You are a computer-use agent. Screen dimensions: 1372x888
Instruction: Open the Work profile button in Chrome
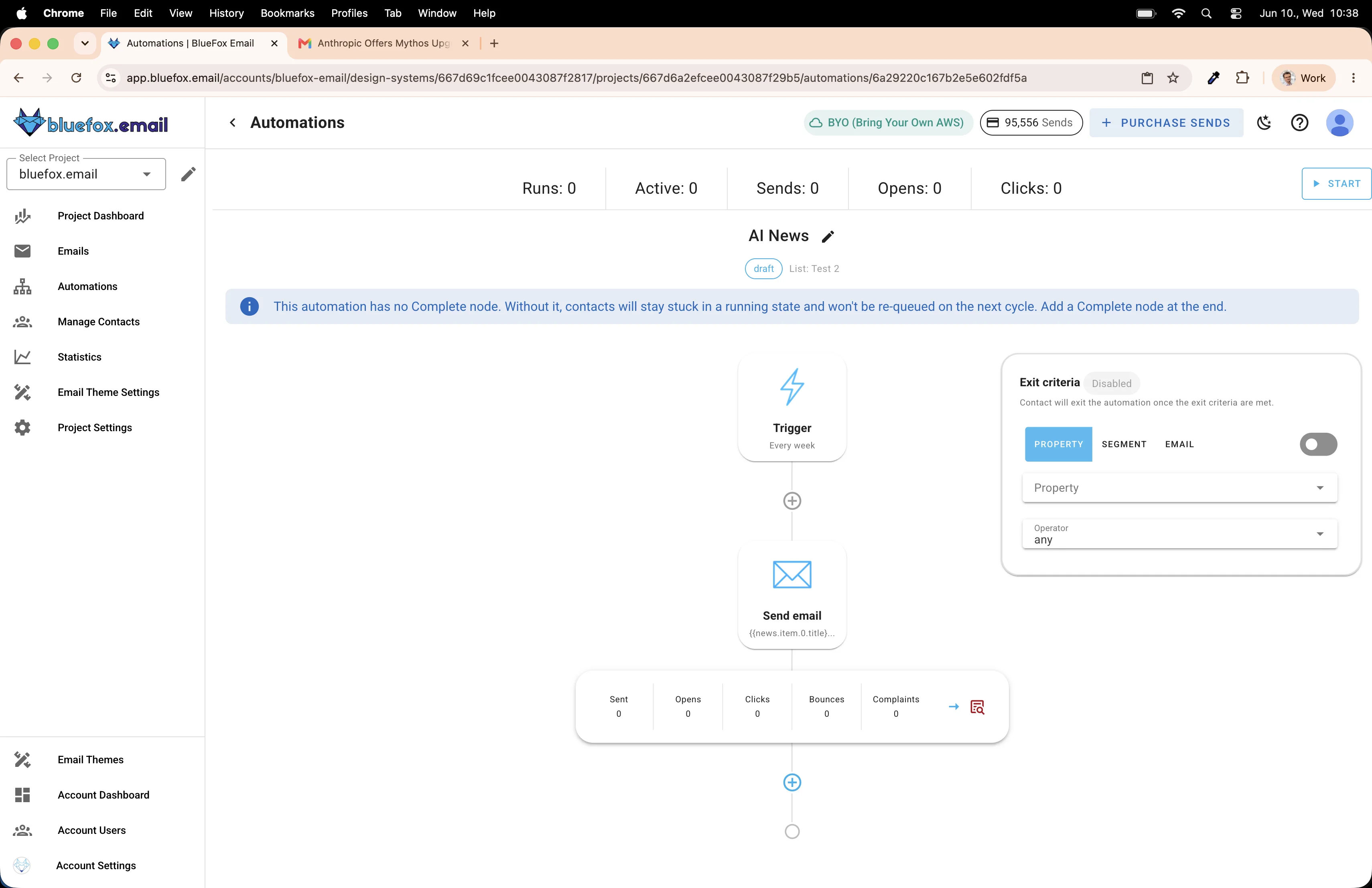[1303, 78]
